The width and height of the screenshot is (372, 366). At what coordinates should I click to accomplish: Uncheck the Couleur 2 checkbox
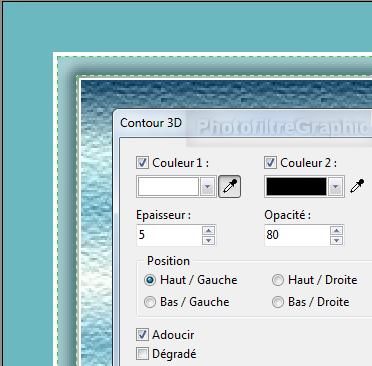[270, 163]
